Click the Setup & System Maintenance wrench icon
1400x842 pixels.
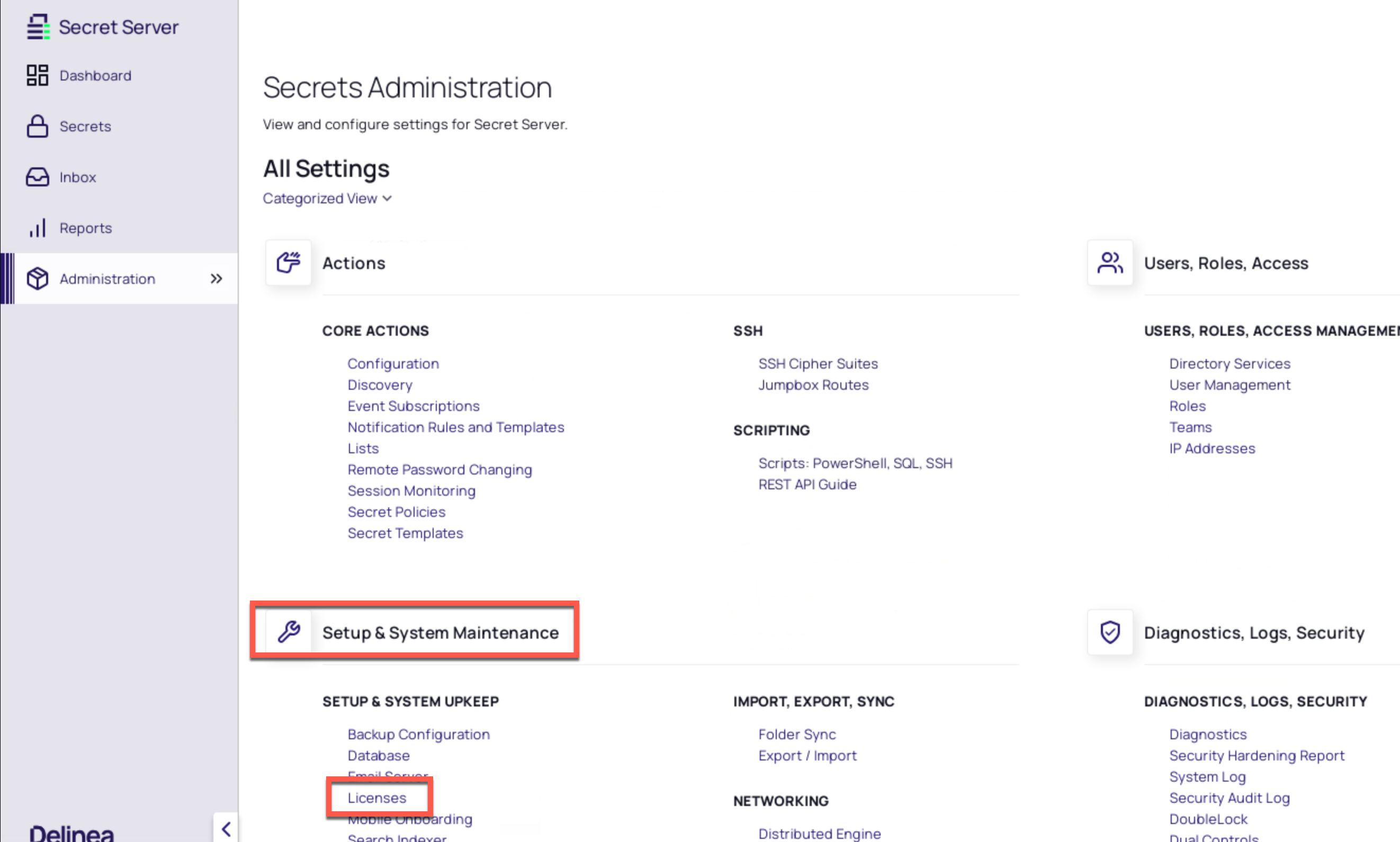(288, 631)
